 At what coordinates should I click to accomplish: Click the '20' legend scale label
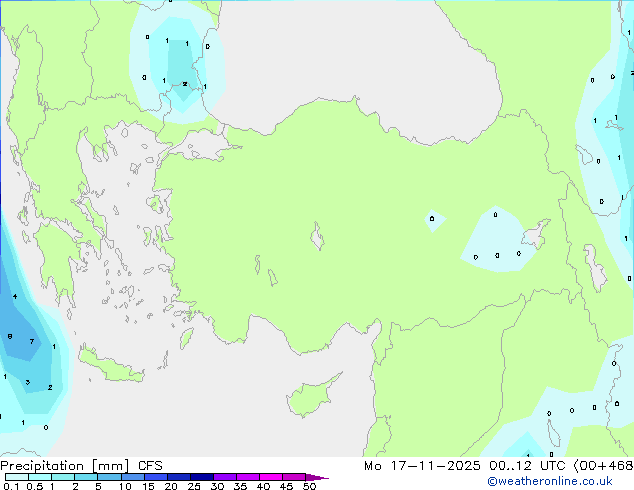point(171,486)
